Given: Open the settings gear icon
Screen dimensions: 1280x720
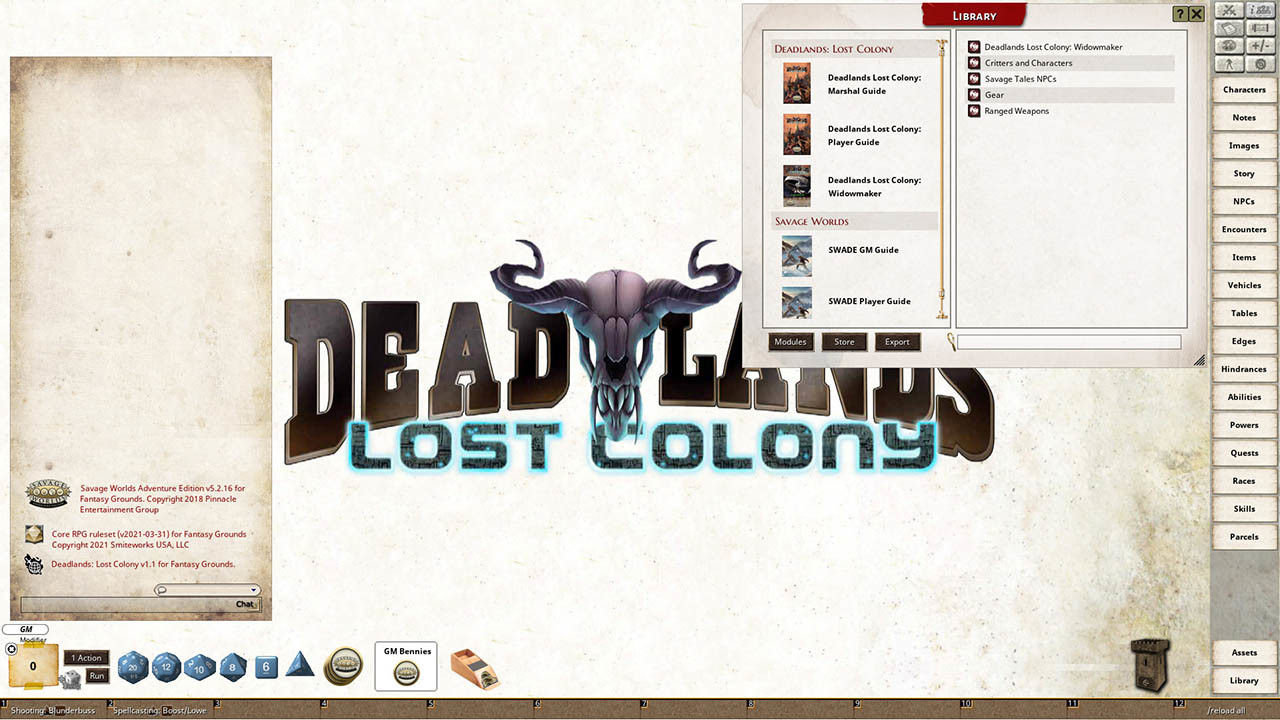Looking at the screenshot, I should click(1261, 63).
